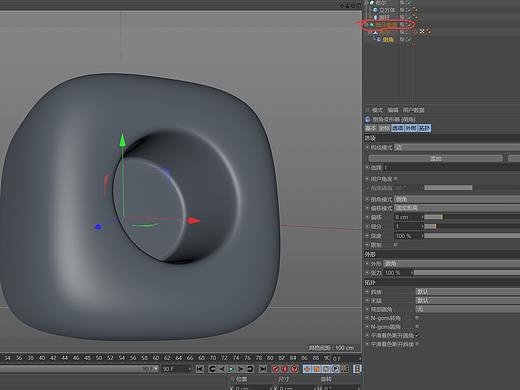Open the timeline layout icon after PLA

pos(357,369)
